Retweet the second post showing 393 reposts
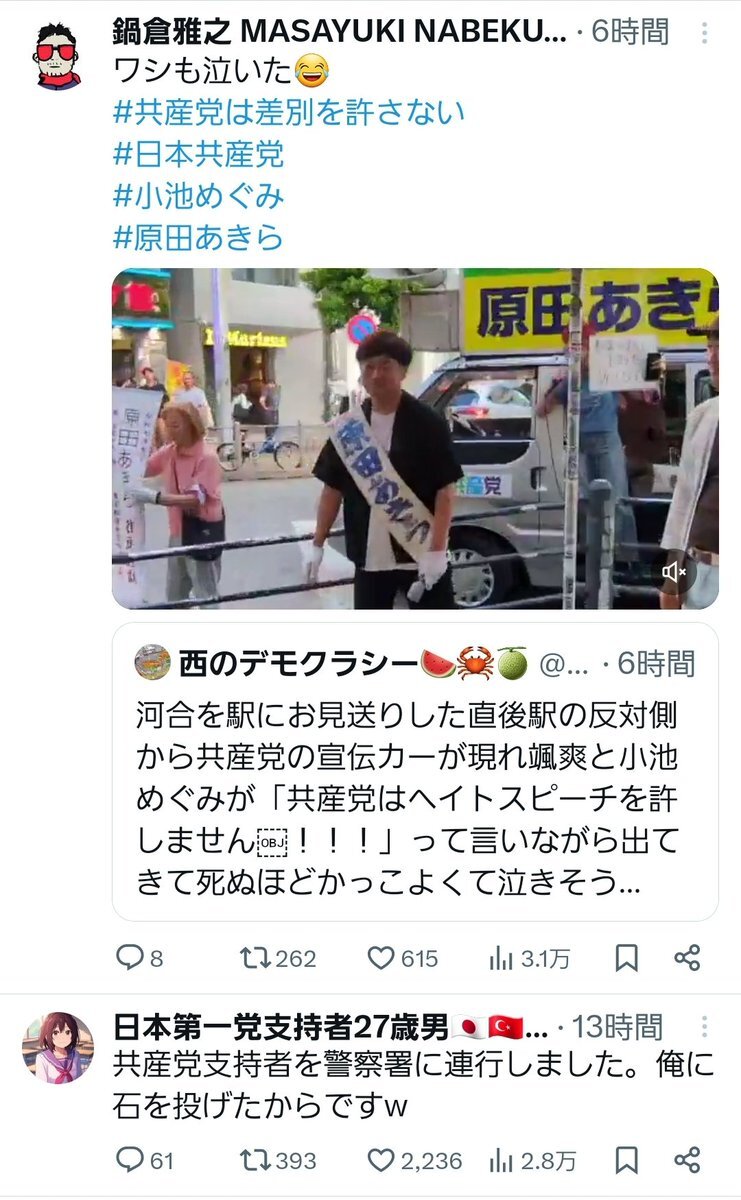 coord(256,1160)
